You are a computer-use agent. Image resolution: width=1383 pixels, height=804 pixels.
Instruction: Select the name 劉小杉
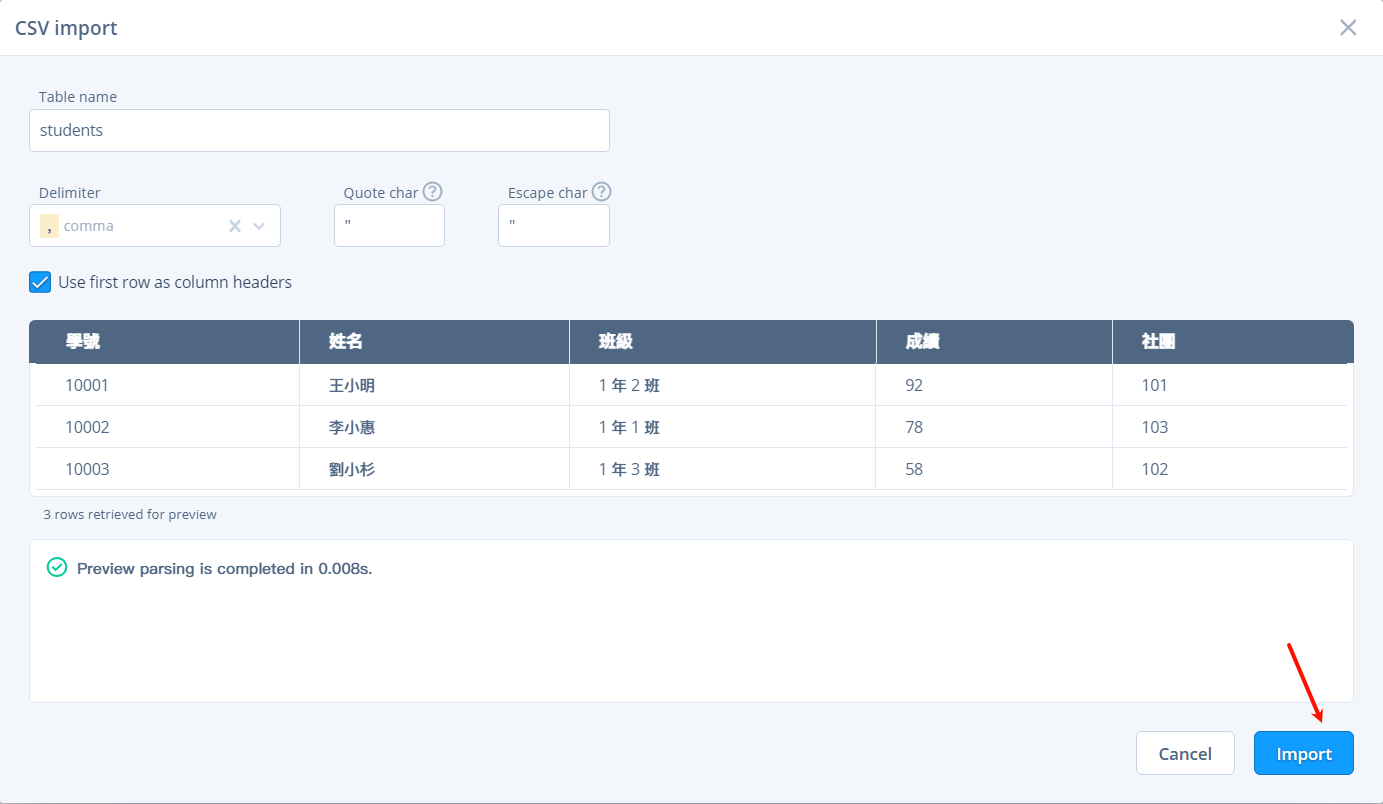pyautogui.click(x=352, y=469)
